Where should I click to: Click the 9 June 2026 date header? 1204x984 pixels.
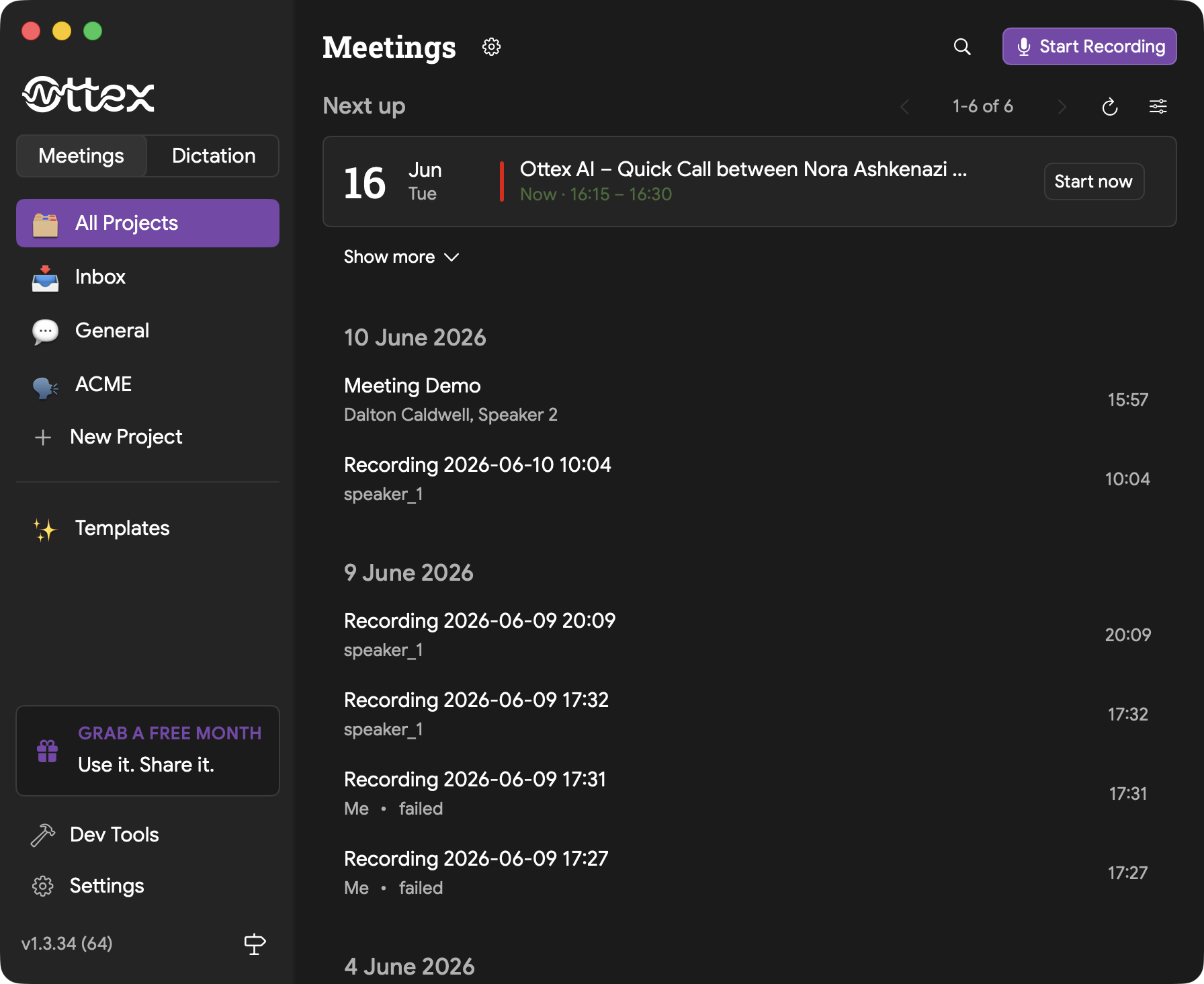(408, 573)
